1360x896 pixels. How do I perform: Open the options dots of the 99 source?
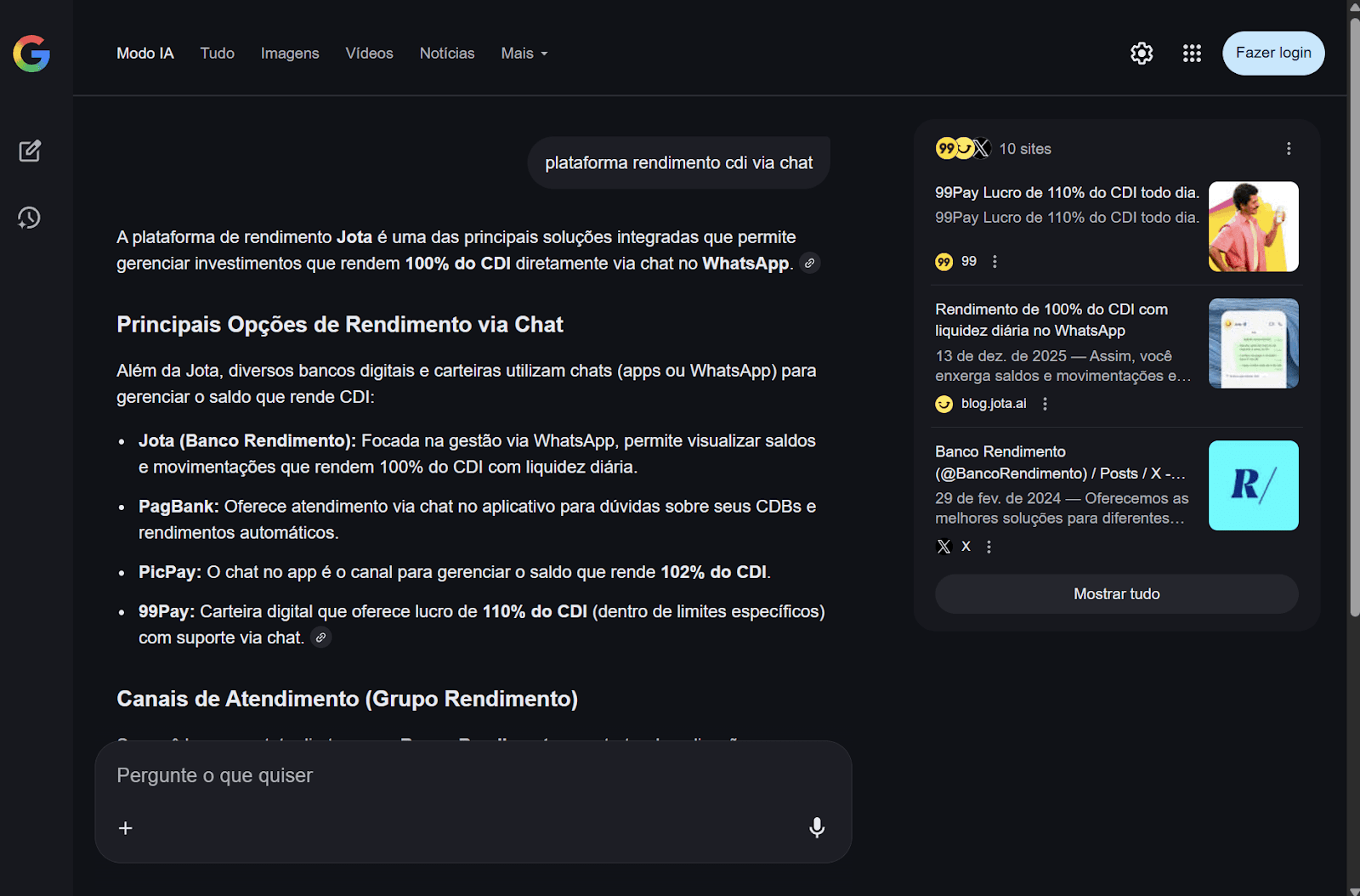[994, 262]
